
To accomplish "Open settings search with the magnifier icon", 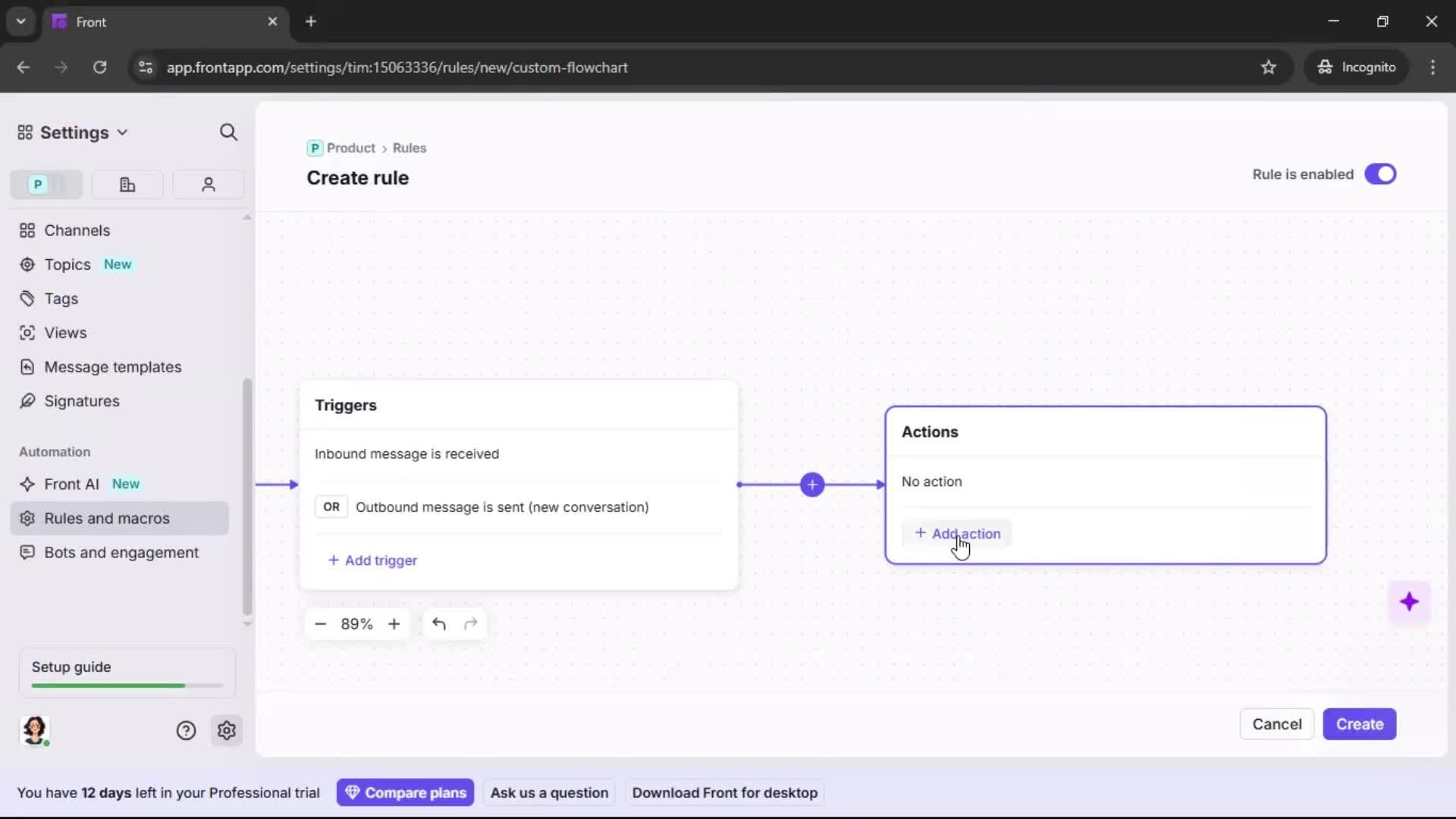I will tap(228, 132).
